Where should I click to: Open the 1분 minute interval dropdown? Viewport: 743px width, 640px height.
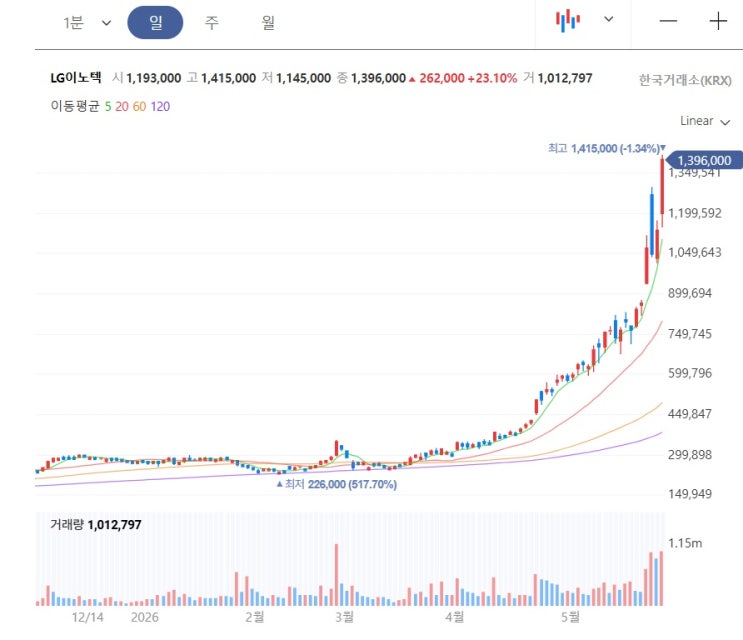(x=87, y=22)
